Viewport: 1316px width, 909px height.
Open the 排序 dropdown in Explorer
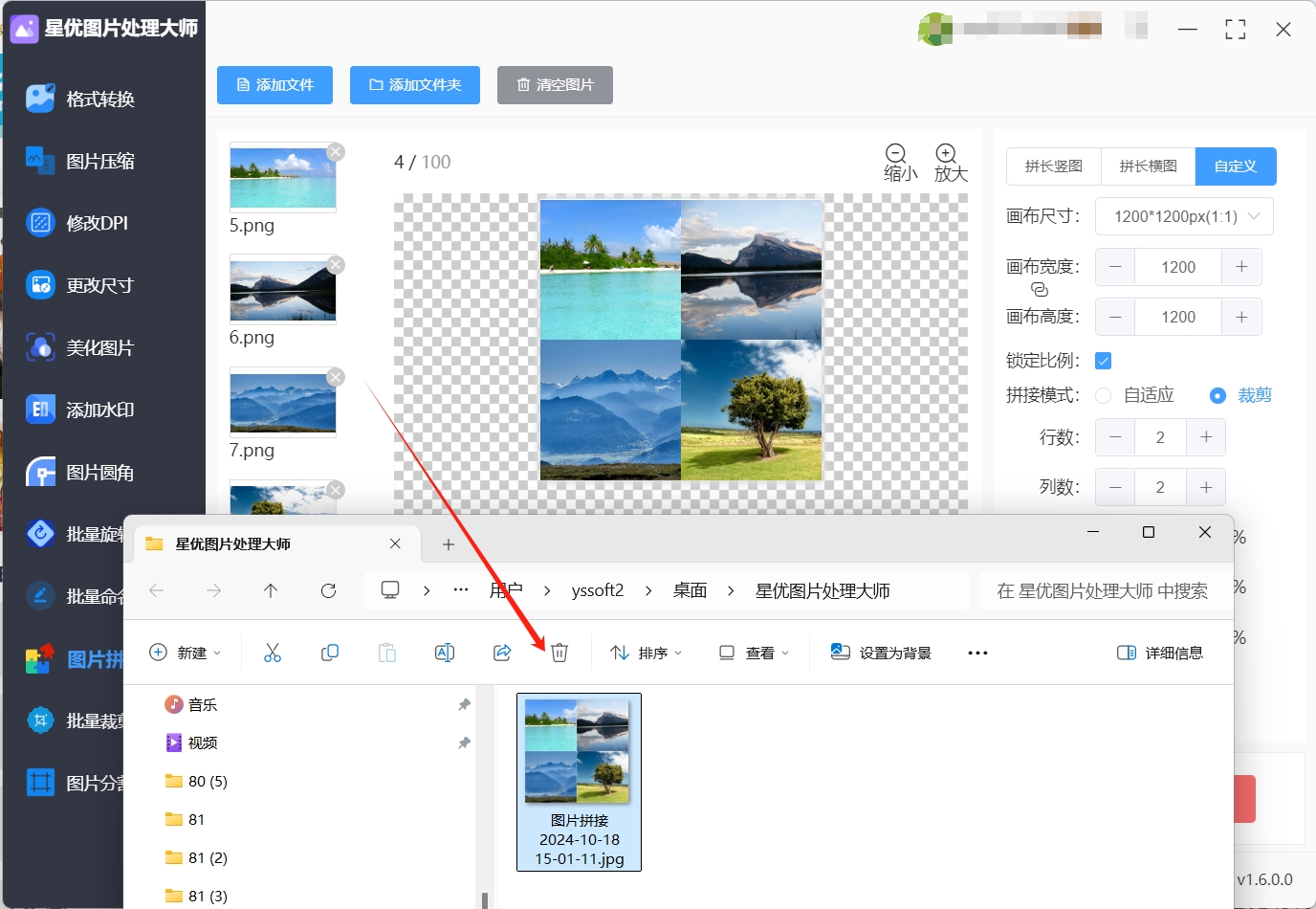pyautogui.click(x=647, y=653)
